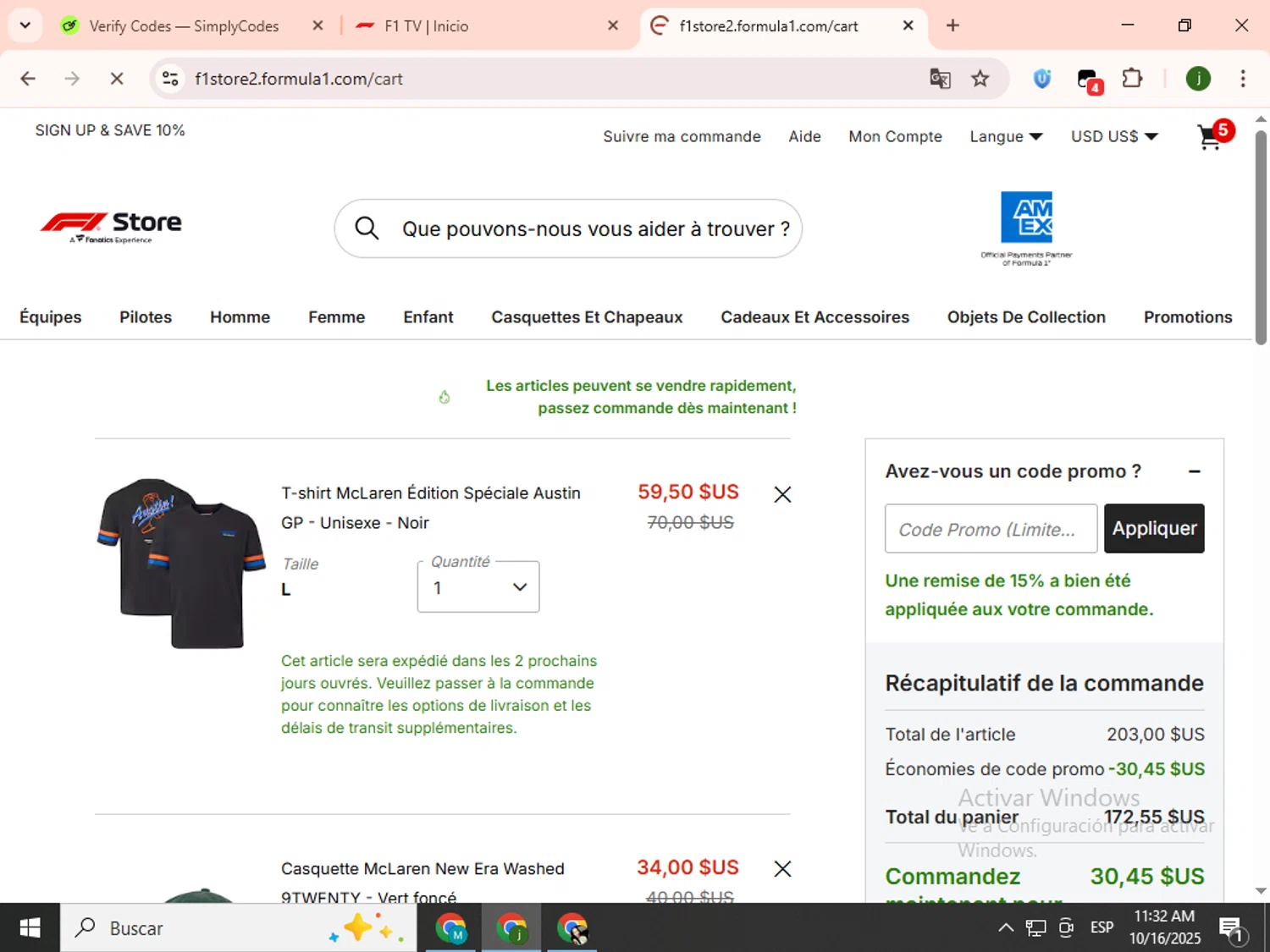Viewport: 1270px width, 952px height.
Task: Click the Windows taskbar Buscar search box
Action: (238, 928)
